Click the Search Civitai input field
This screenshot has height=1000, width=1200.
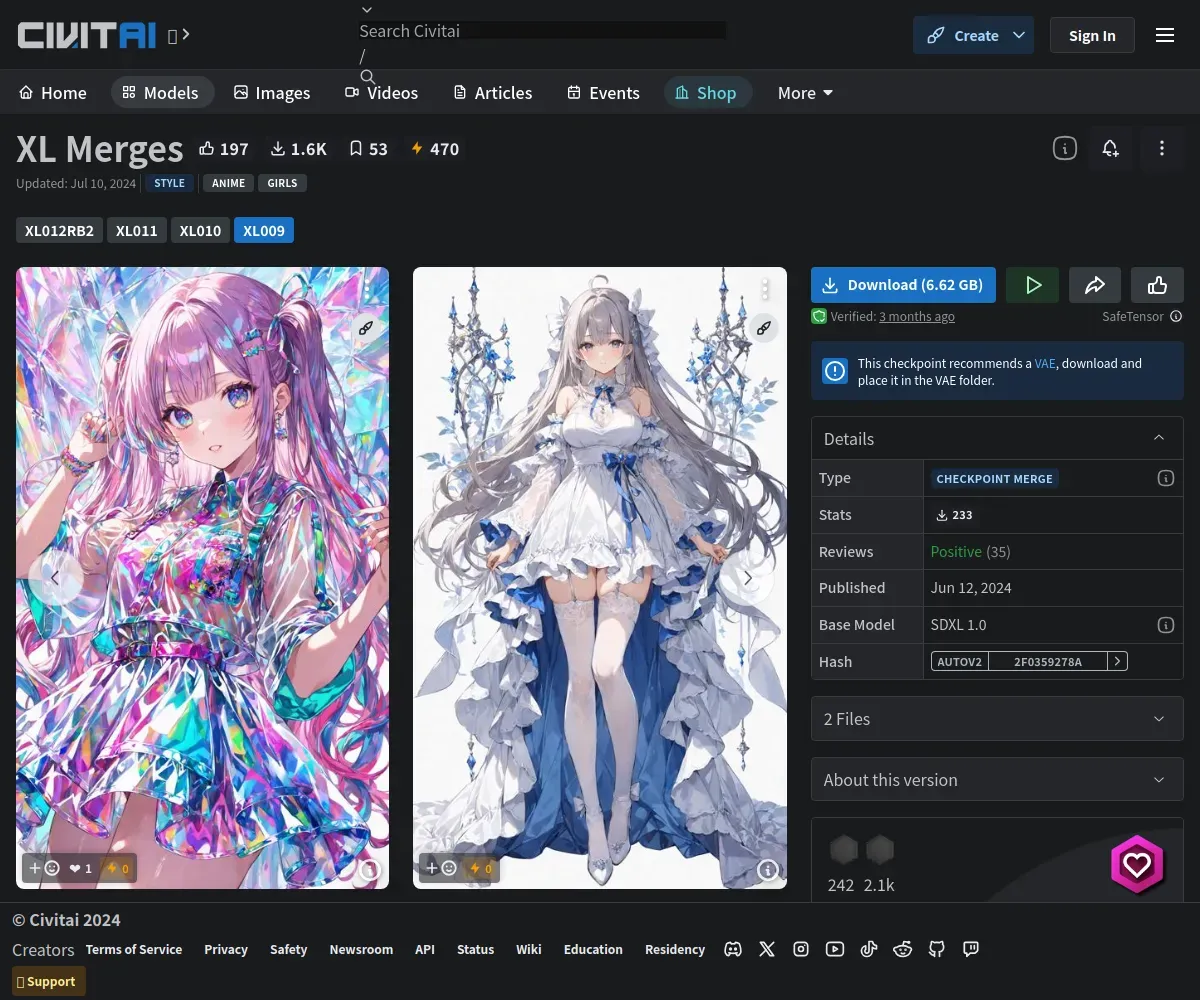[x=543, y=31]
